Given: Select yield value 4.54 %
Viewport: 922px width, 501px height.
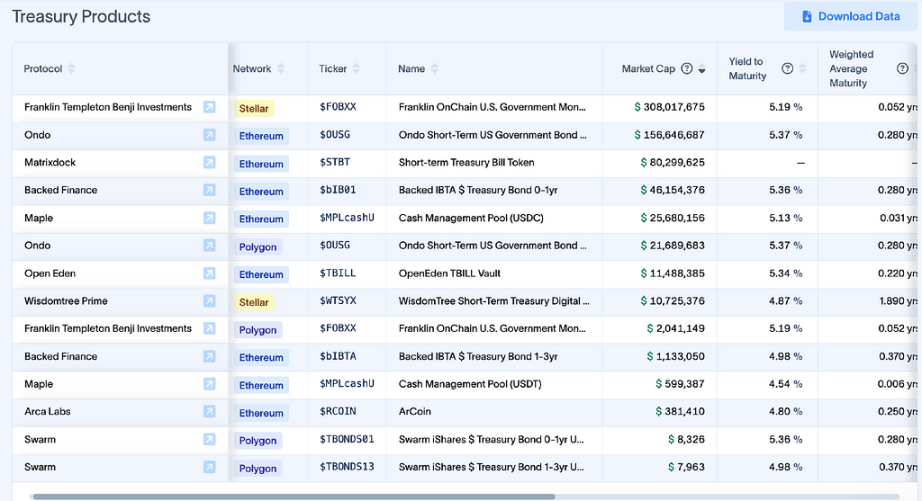Looking at the screenshot, I should pyautogui.click(x=786, y=384).
